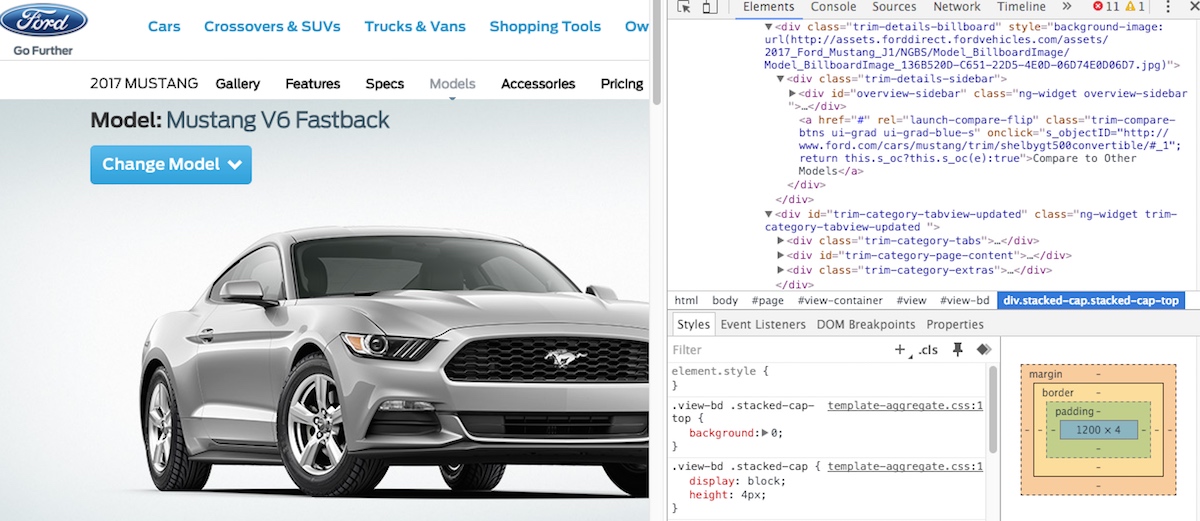Click the padding label in box model
Screen dimensions: 1200x521
point(1075,411)
